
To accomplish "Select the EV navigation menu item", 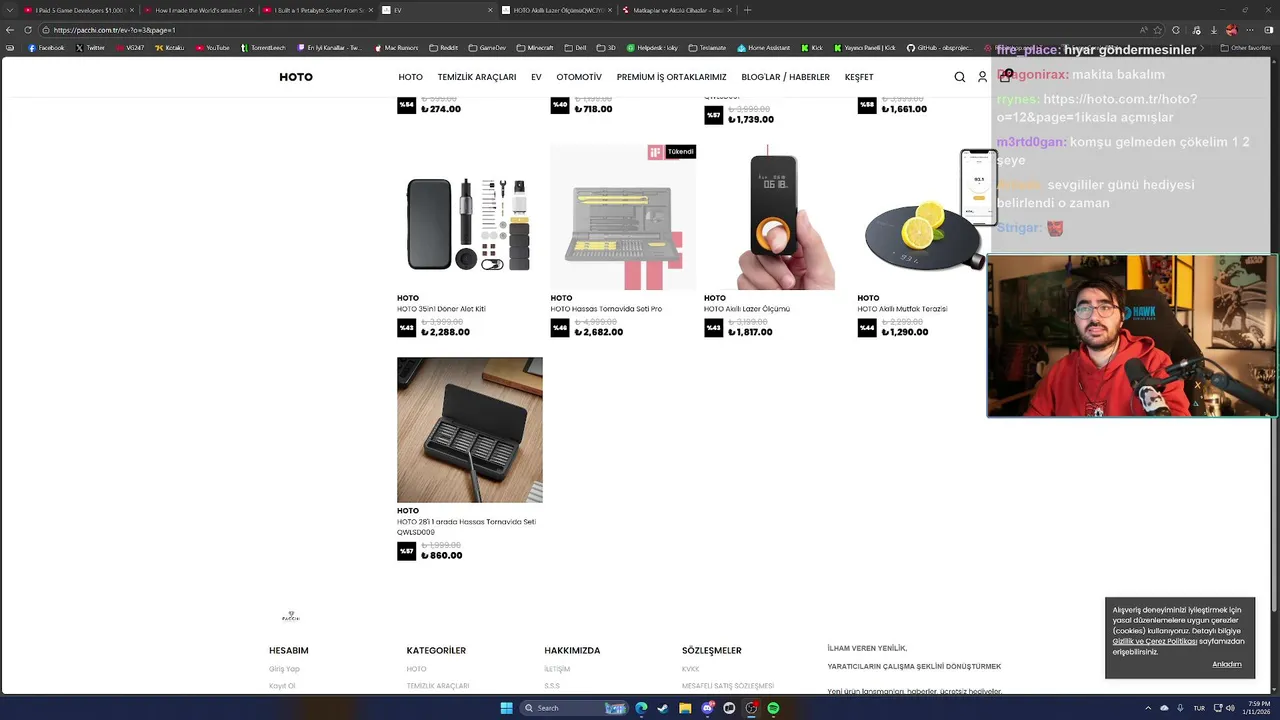I will 536,77.
